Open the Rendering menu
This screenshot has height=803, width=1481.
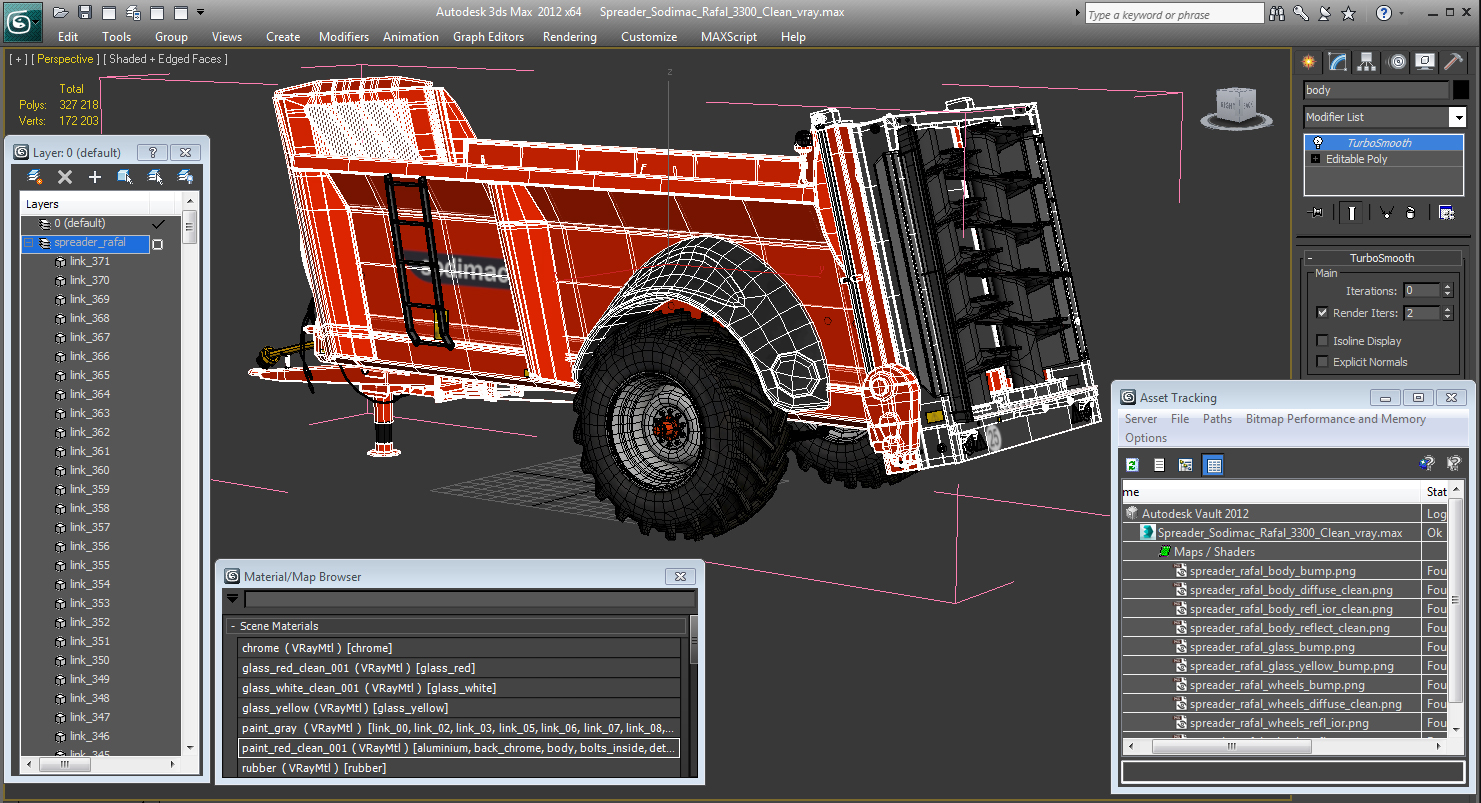(x=570, y=37)
